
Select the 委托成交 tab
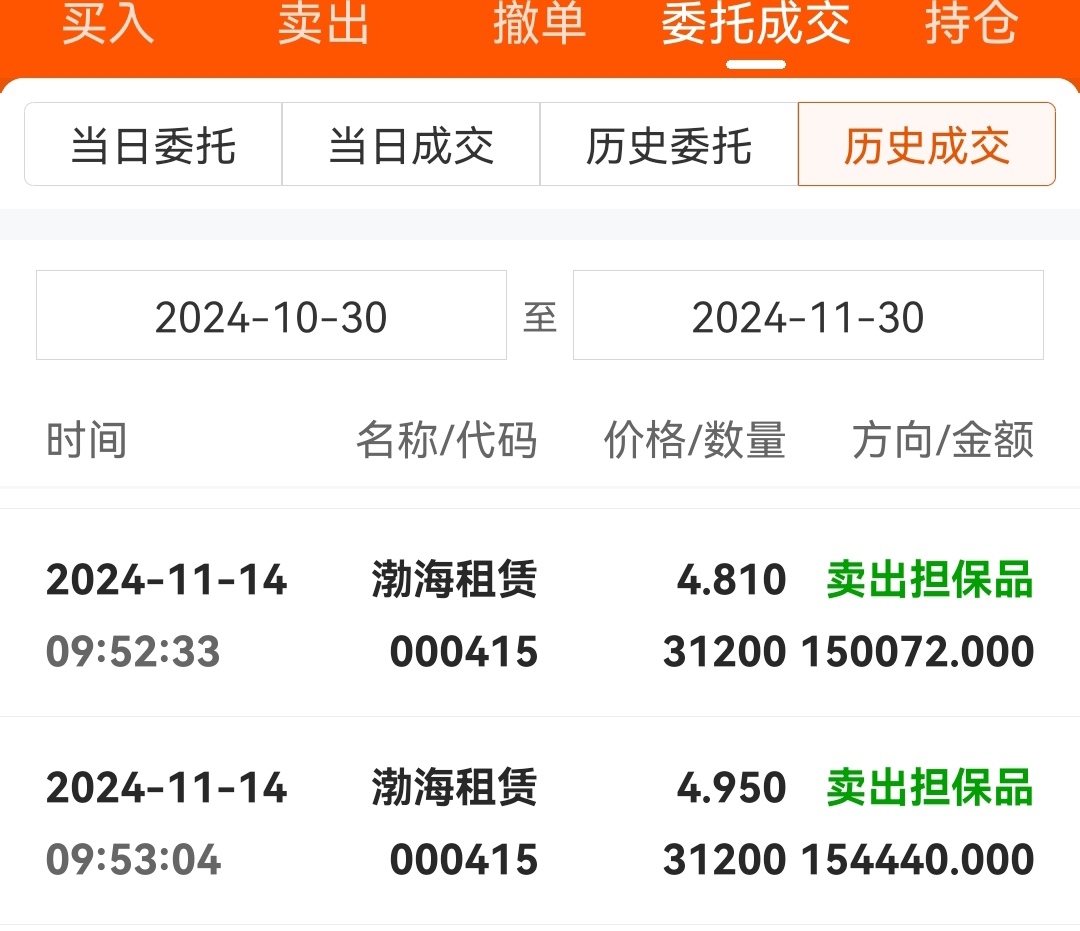pos(756,24)
